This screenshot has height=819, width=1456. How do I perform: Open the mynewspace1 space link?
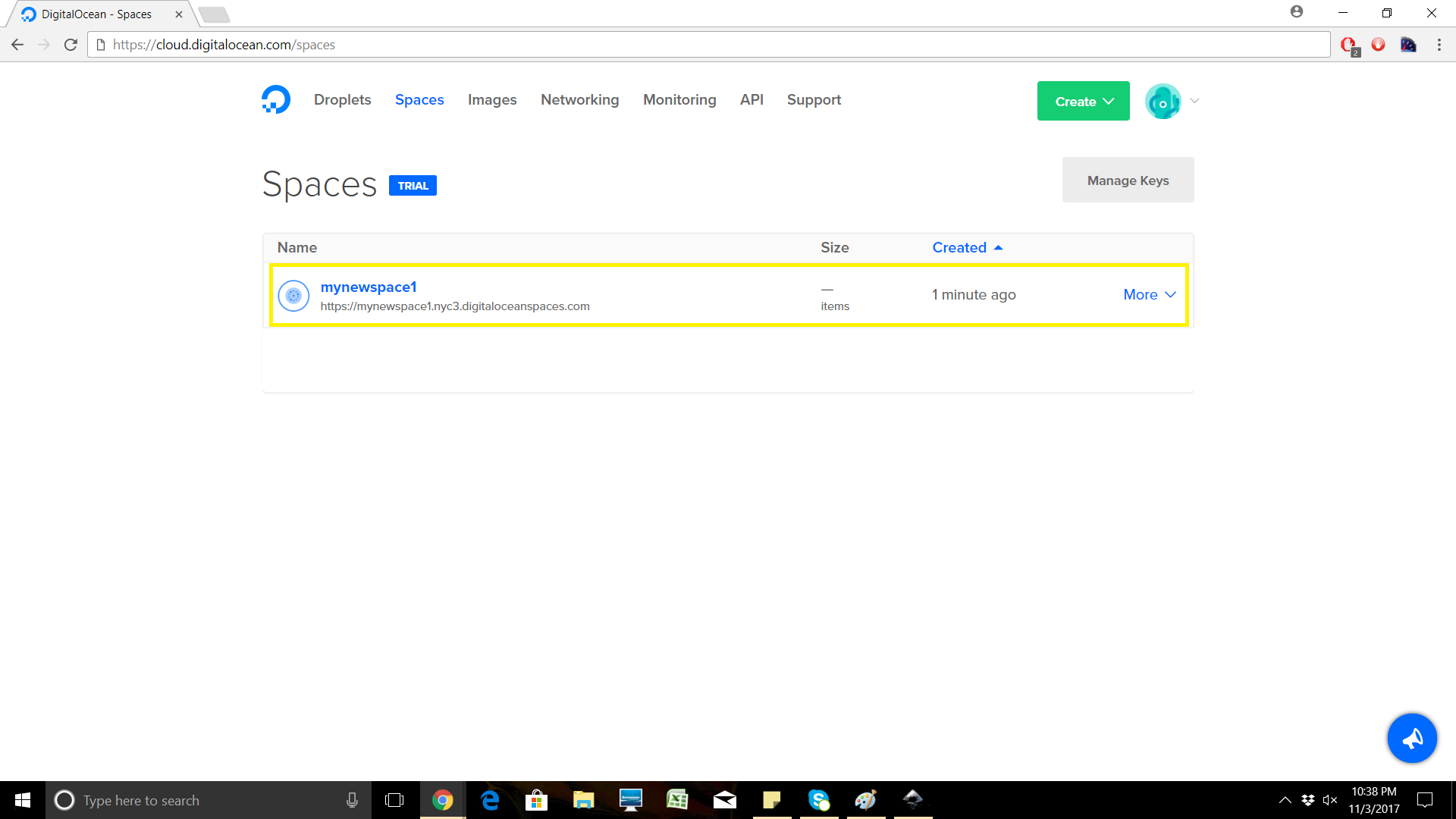[x=369, y=287]
